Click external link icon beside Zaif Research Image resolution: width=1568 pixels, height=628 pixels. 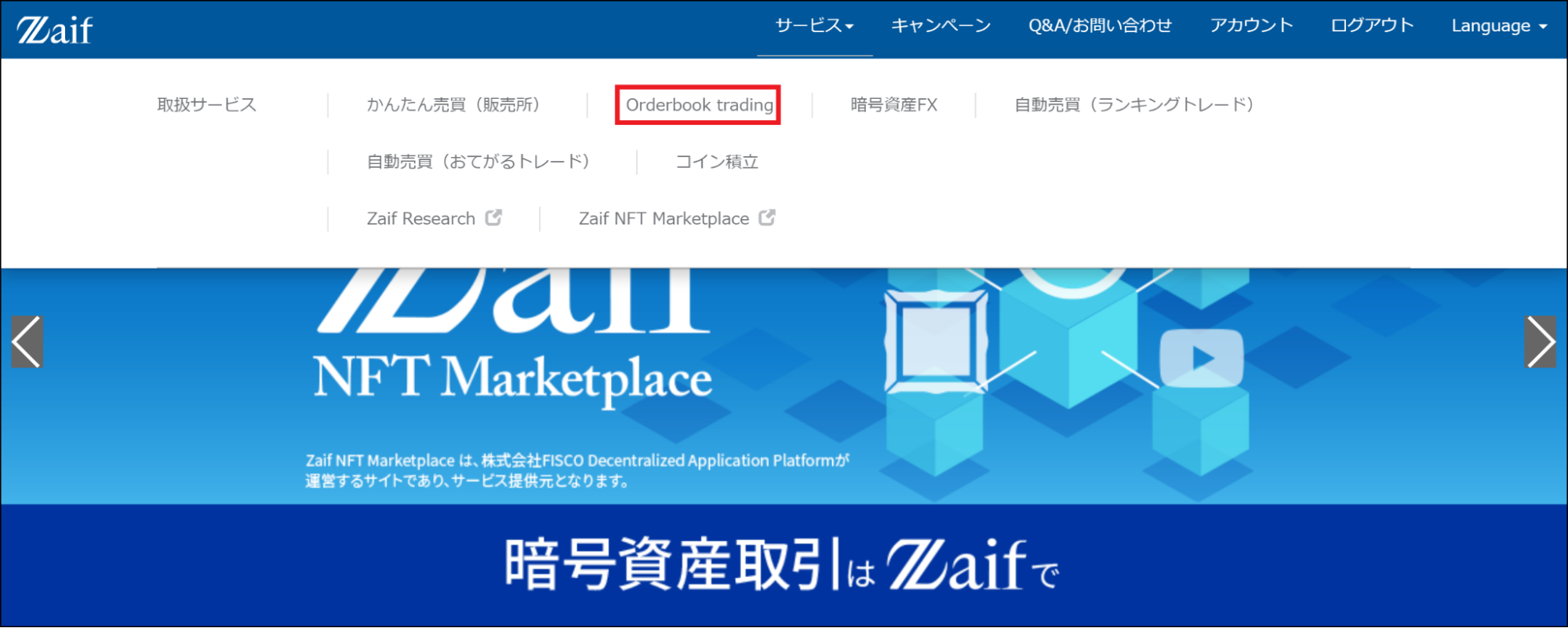[x=493, y=217]
